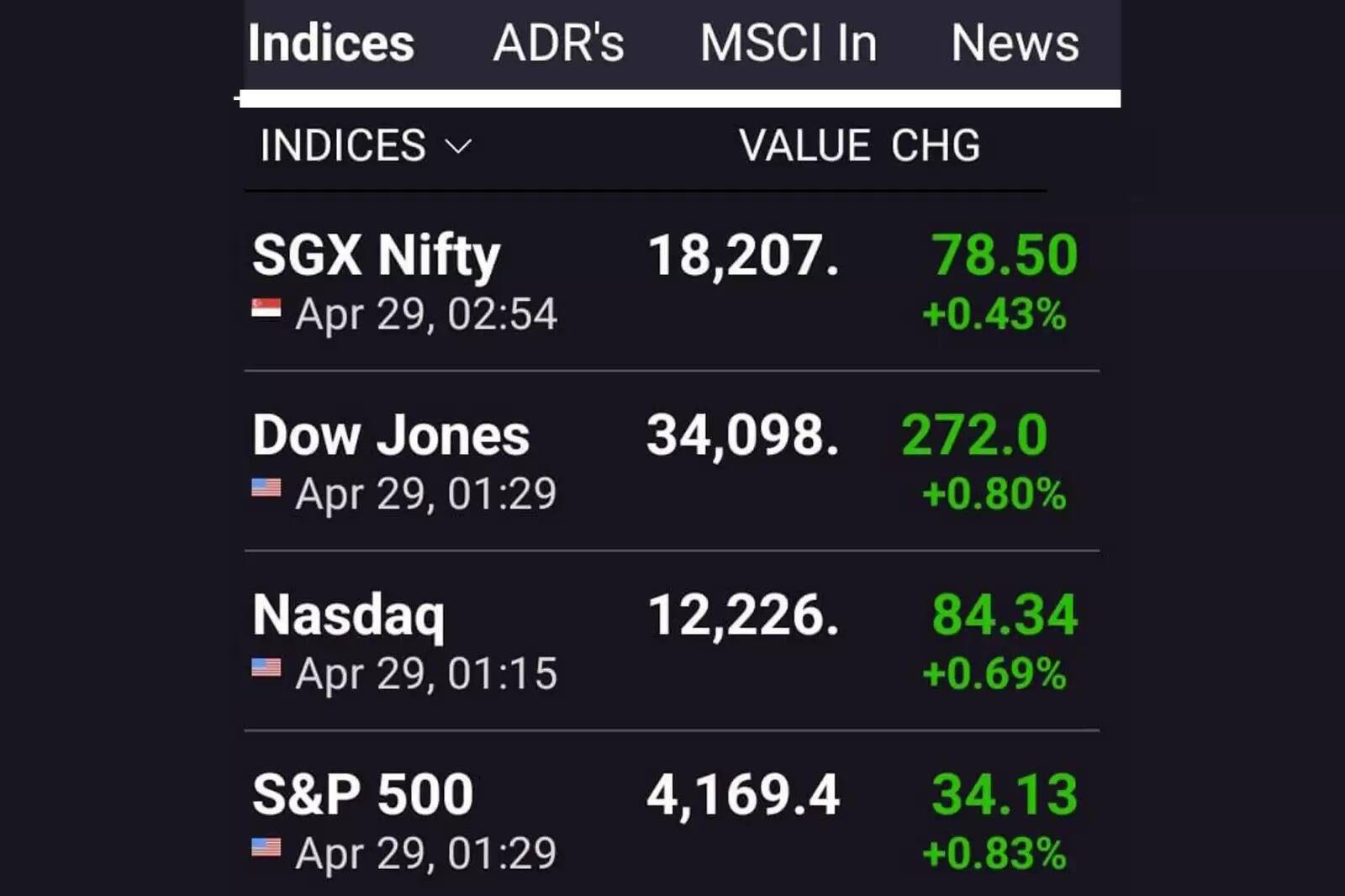Click Nasdaq percent change +0.69%
The width and height of the screenshot is (1345, 896).
tap(994, 674)
